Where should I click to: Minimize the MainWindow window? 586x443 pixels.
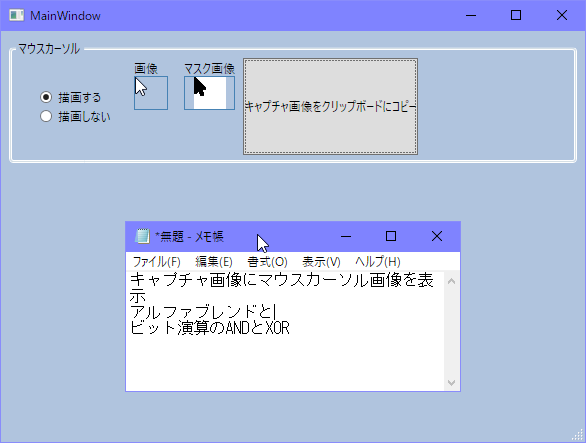coord(471,15)
